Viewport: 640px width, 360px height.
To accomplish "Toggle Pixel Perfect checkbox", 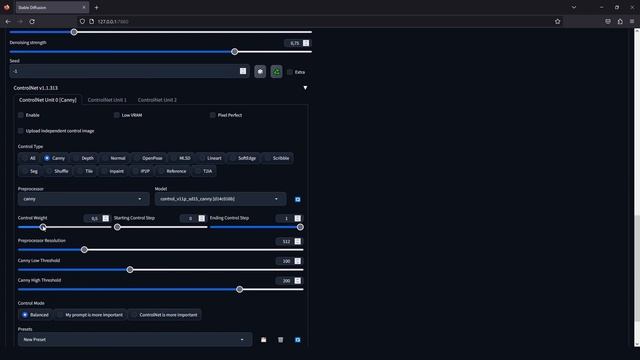I will click(213, 115).
